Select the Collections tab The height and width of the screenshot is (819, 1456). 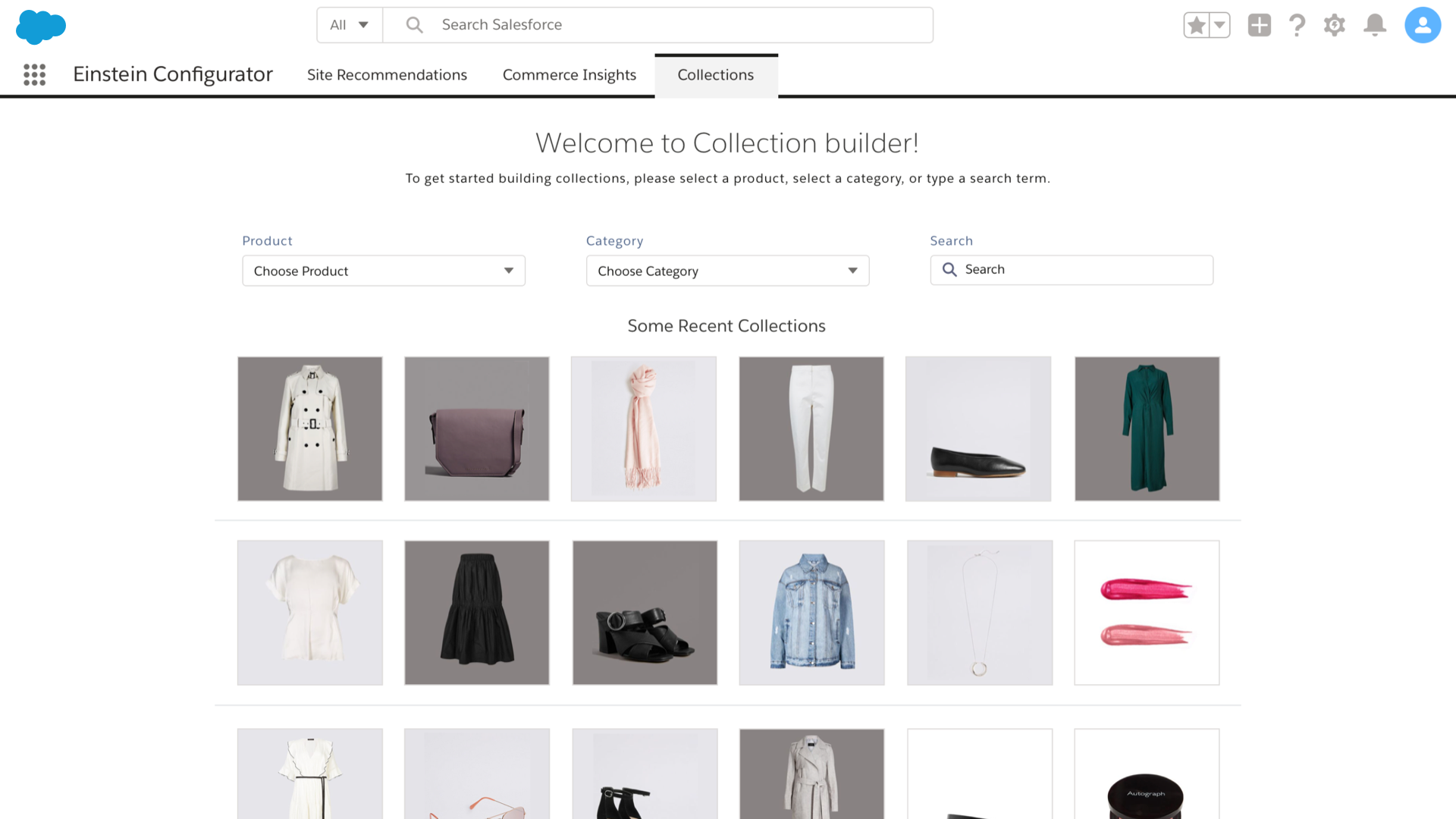(716, 75)
